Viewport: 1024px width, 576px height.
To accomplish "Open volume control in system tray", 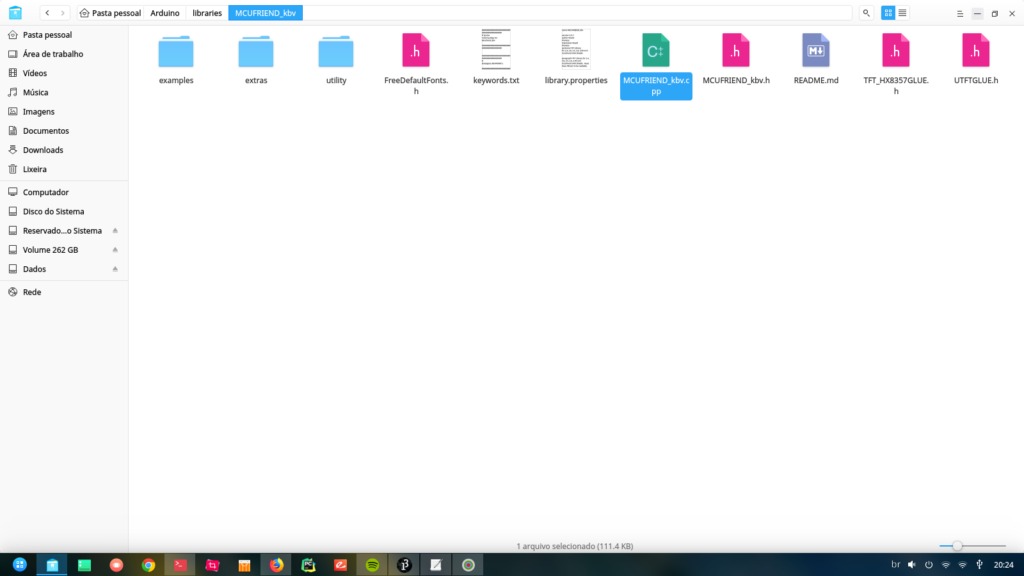I will pyautogui.click(x=912, y=565).
